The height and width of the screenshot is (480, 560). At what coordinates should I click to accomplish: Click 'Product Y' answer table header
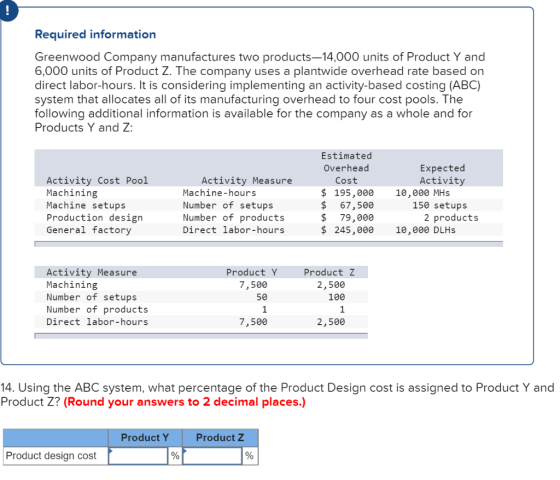click(145, 438)
